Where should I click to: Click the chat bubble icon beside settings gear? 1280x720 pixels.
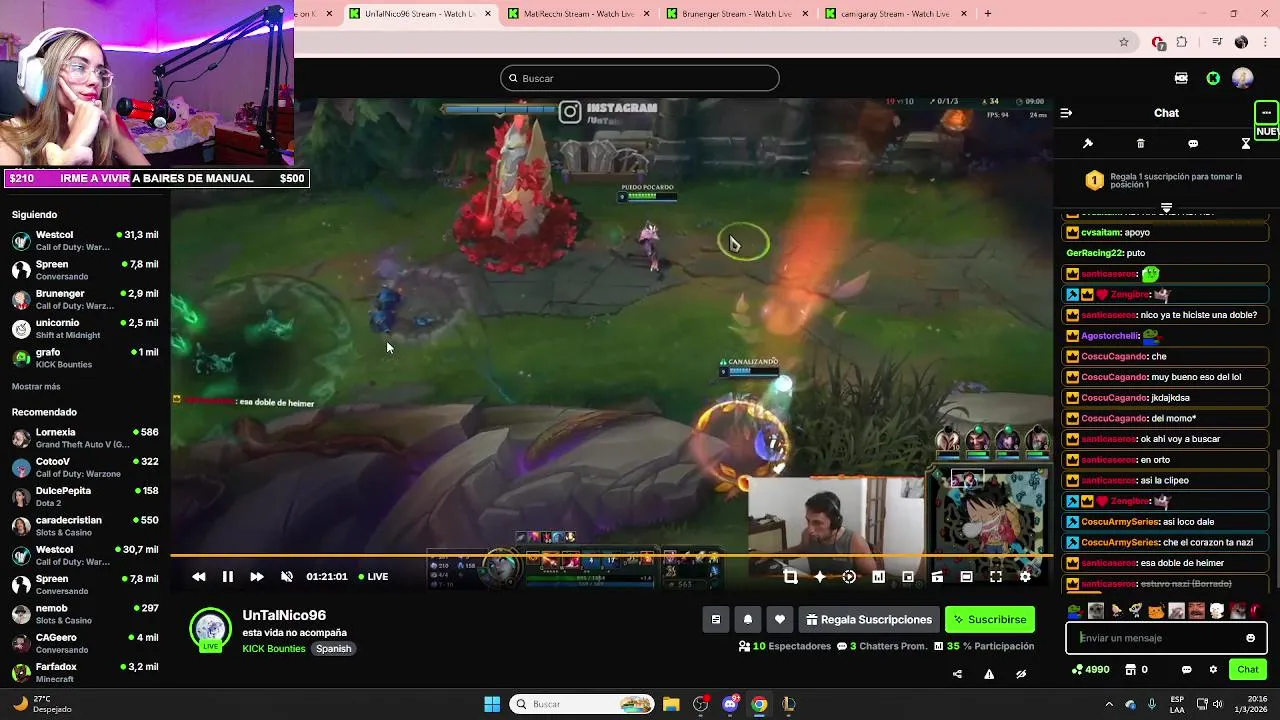tap(1187, 670)
